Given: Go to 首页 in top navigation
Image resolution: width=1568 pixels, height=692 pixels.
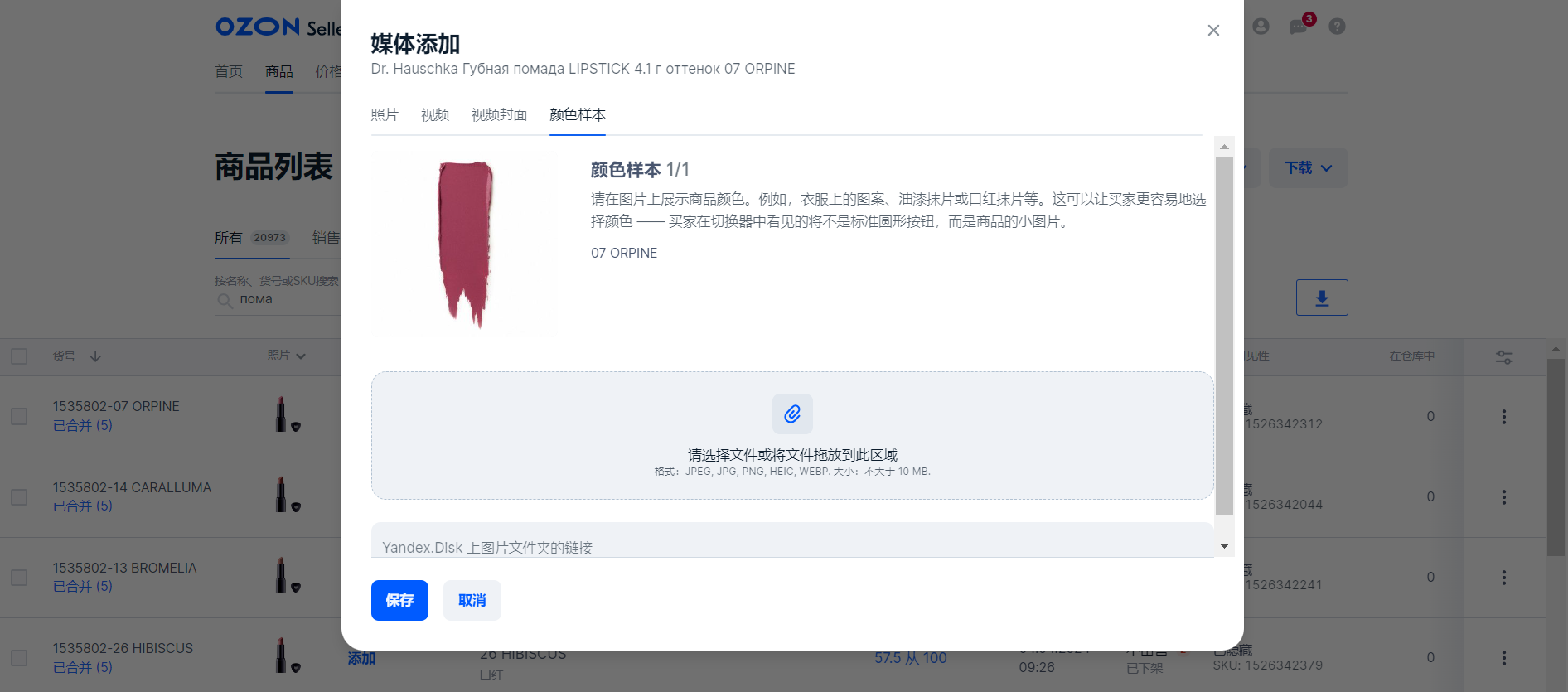Looking at the screenshot, I should 228,72.
